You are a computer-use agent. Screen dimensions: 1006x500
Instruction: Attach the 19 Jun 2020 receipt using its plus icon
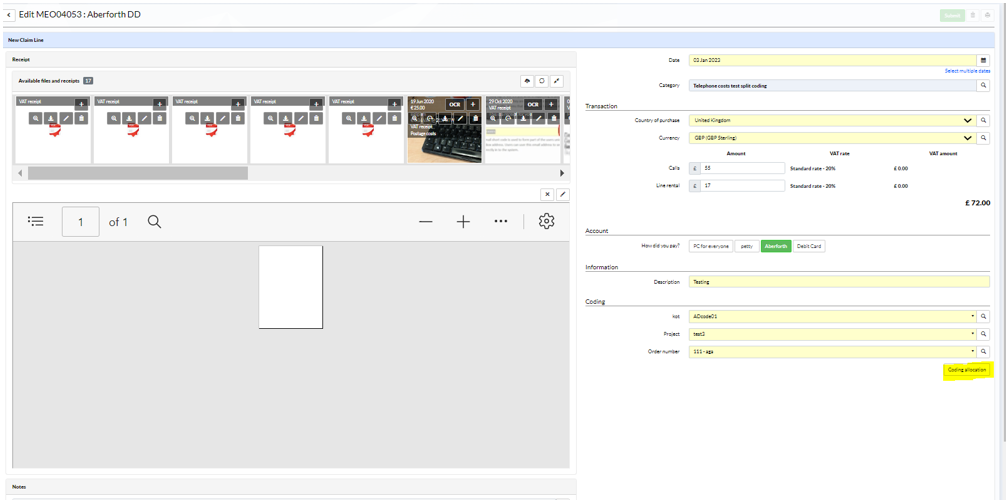473,104
